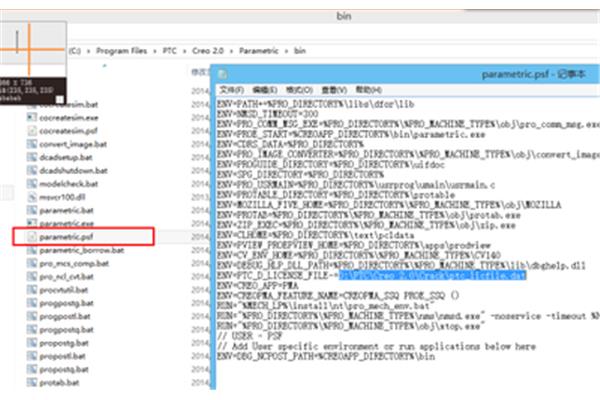Viewport: 600px width, 400px height.
Task: Expand the arrow after (C:) in address bar
Action: click(88, 51)
